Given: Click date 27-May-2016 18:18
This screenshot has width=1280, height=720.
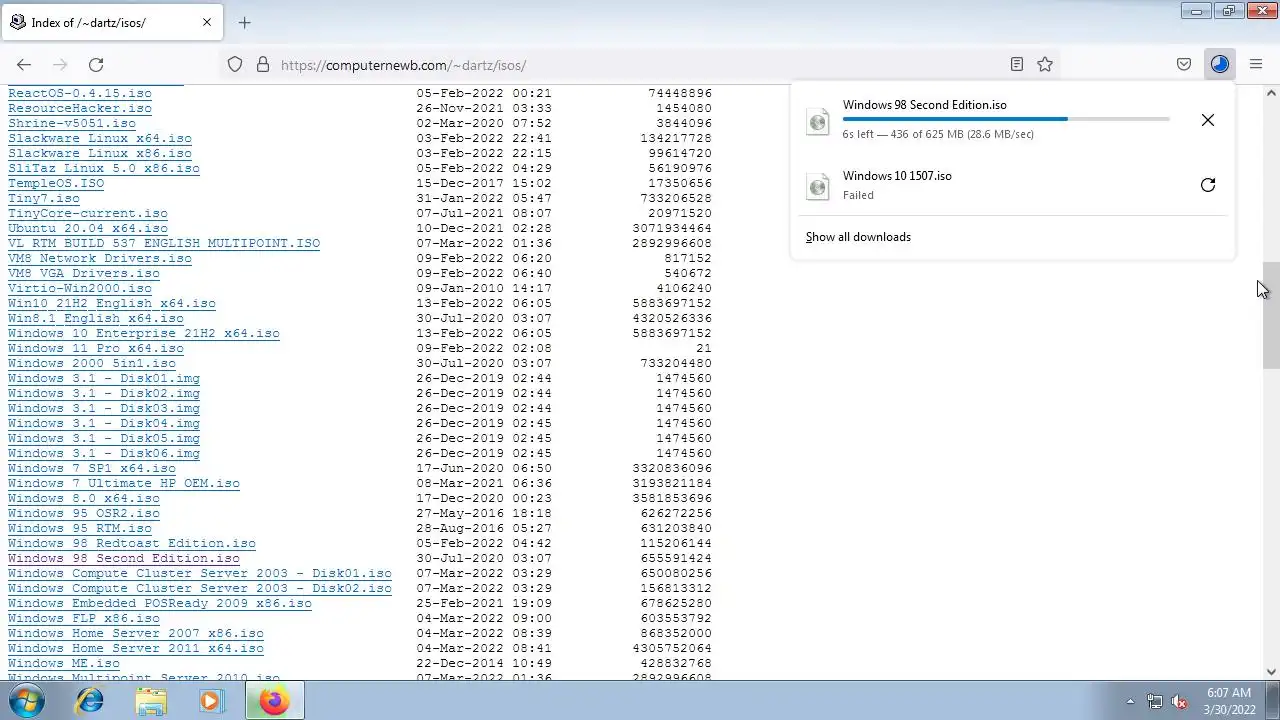Looking at the screenshot, I should point(484,513).
